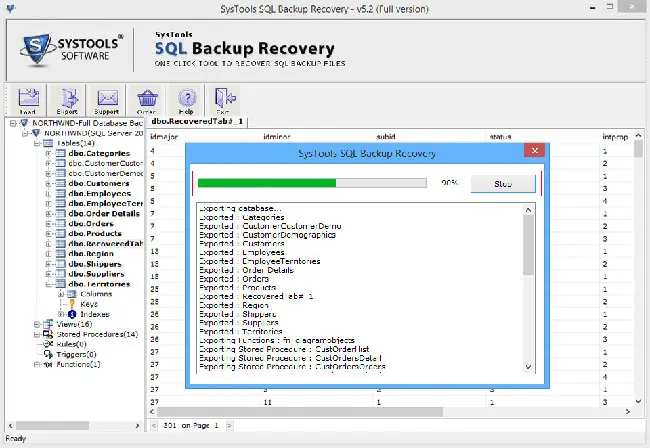
Task: Click the Ready status bar text
Action: tap(16, 438)
